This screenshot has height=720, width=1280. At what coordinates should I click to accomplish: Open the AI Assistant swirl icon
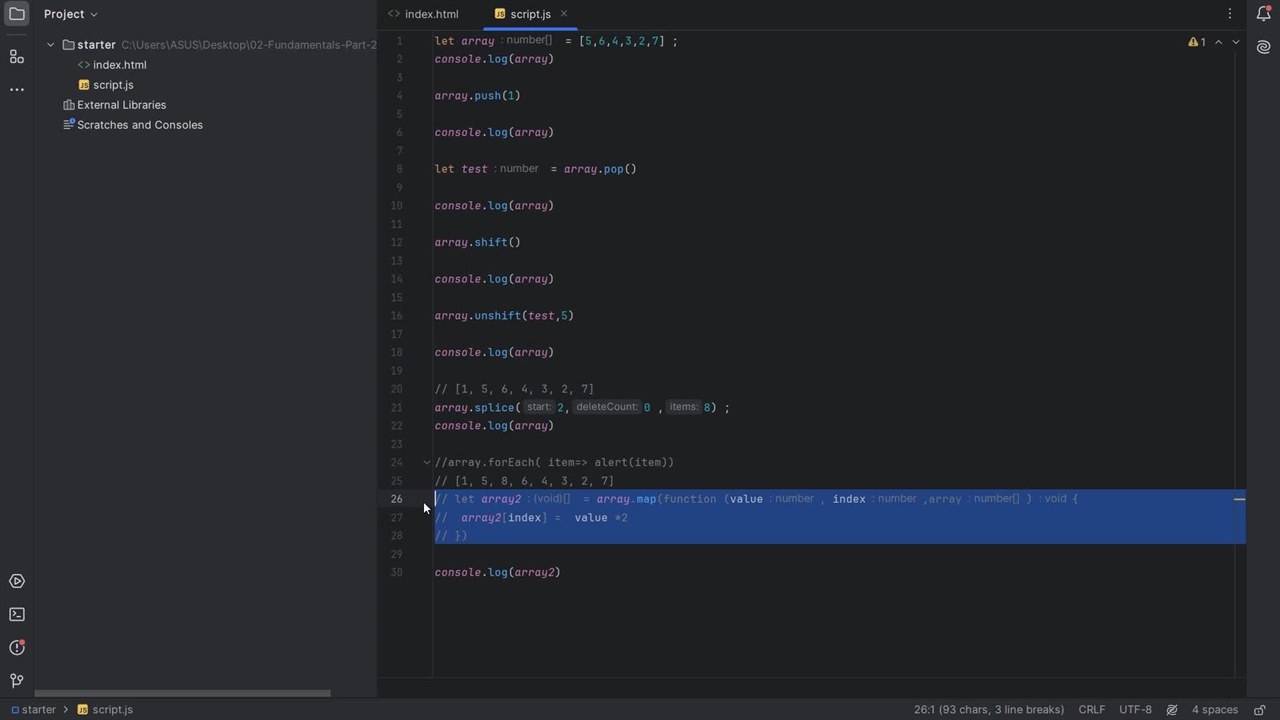[x=1263, y=47]
